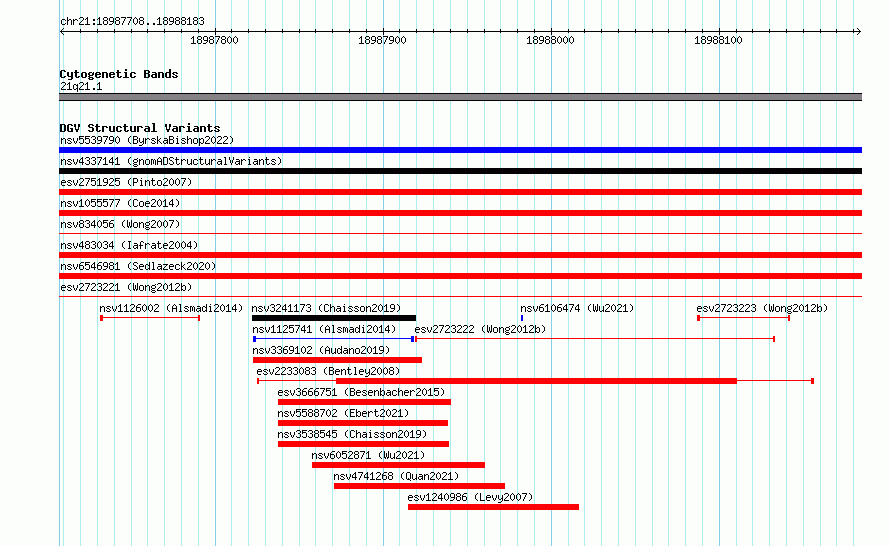Click the chr21:18987708..18988183 region label

(132, 22)
